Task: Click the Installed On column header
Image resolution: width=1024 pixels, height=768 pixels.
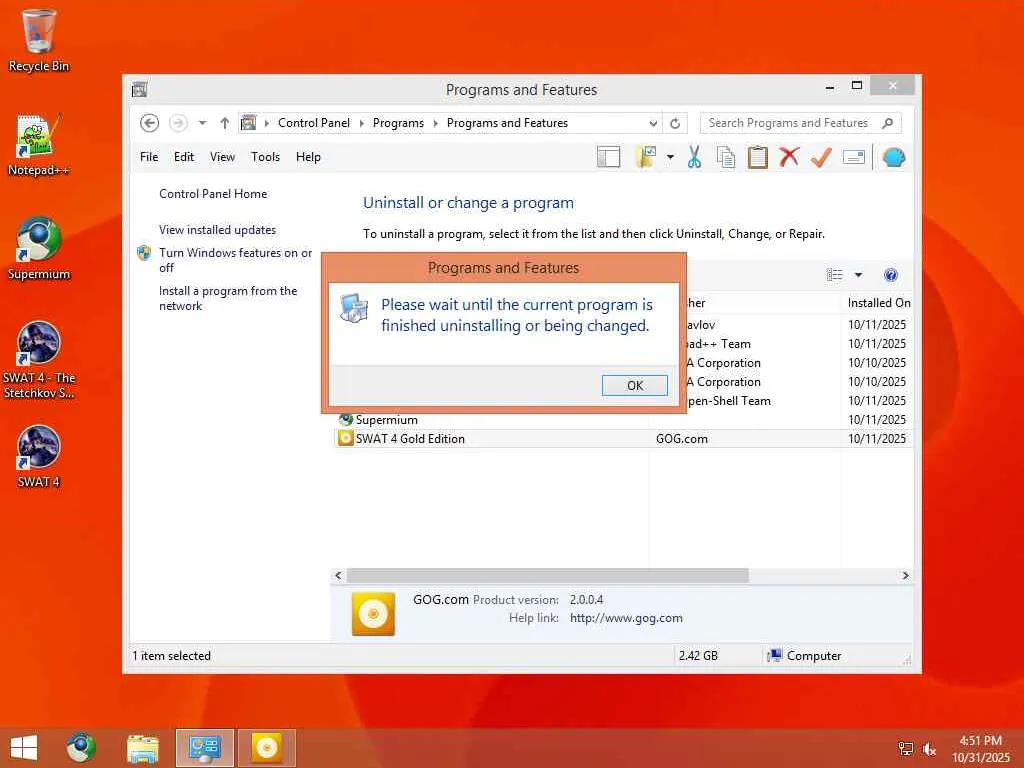Action: pyautogui.click(x=878, y=303)
